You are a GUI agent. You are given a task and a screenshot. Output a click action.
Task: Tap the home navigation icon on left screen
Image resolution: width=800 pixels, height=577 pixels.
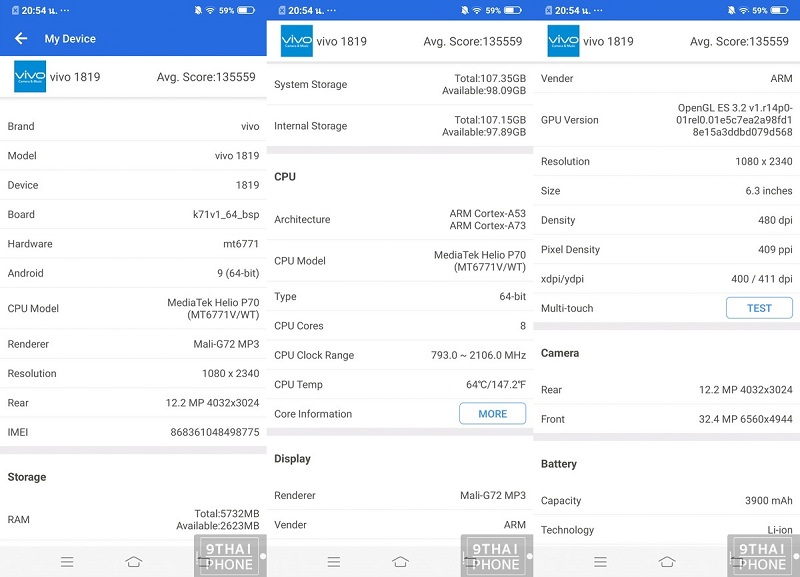pos(134,562)
